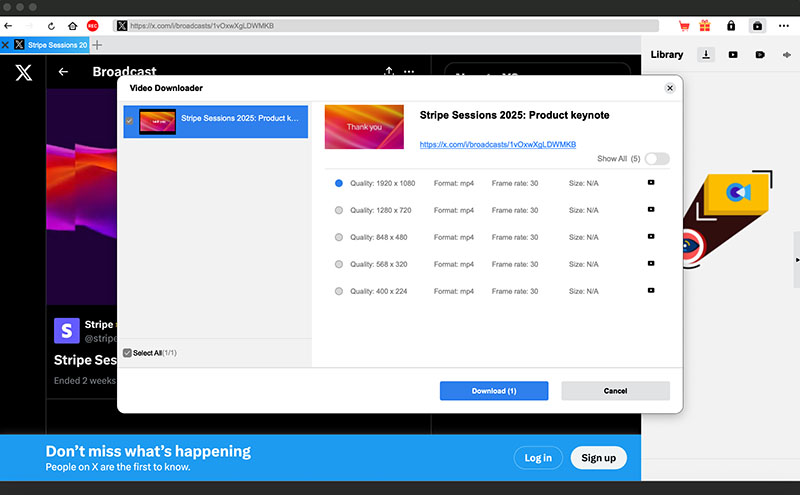Choose the 400 x 224 quality option
Viewport: 800px width, 495px height.
pyautogui.click(x=339, y=291)
